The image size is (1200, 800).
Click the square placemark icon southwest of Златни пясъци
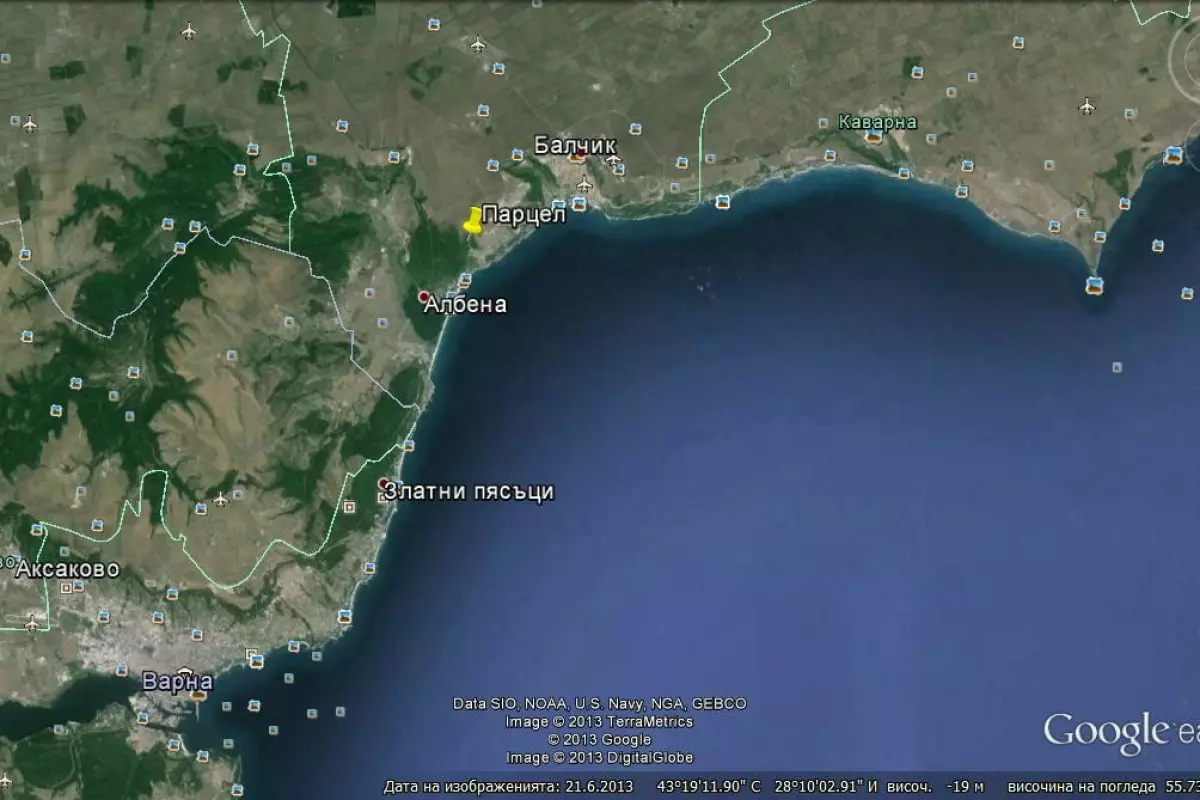pos(349,508)
